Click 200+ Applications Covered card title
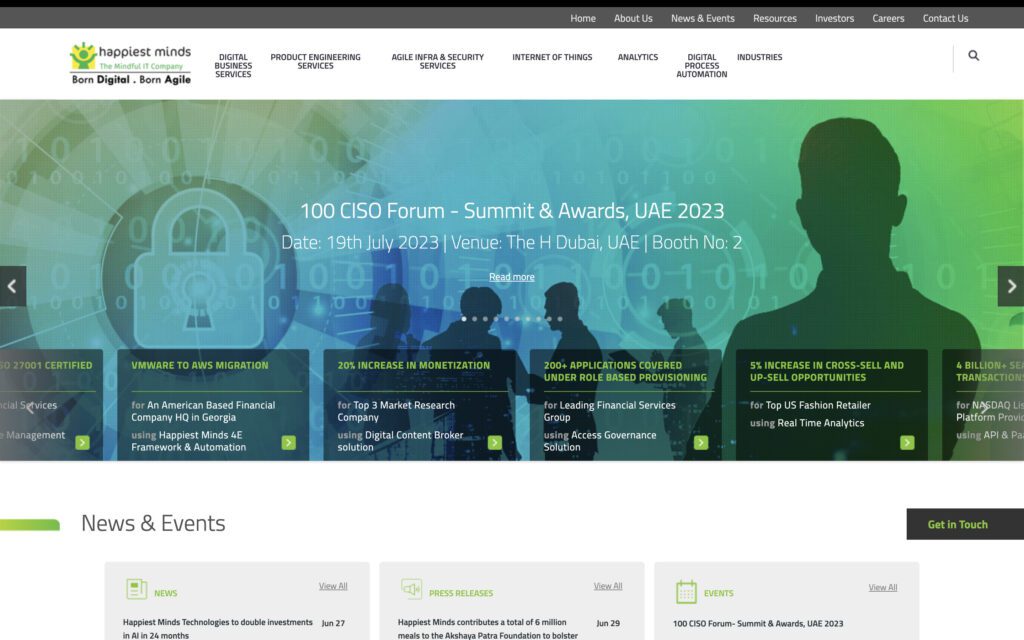Screen dimensions: 1024x640 click(x=625, y=372)
